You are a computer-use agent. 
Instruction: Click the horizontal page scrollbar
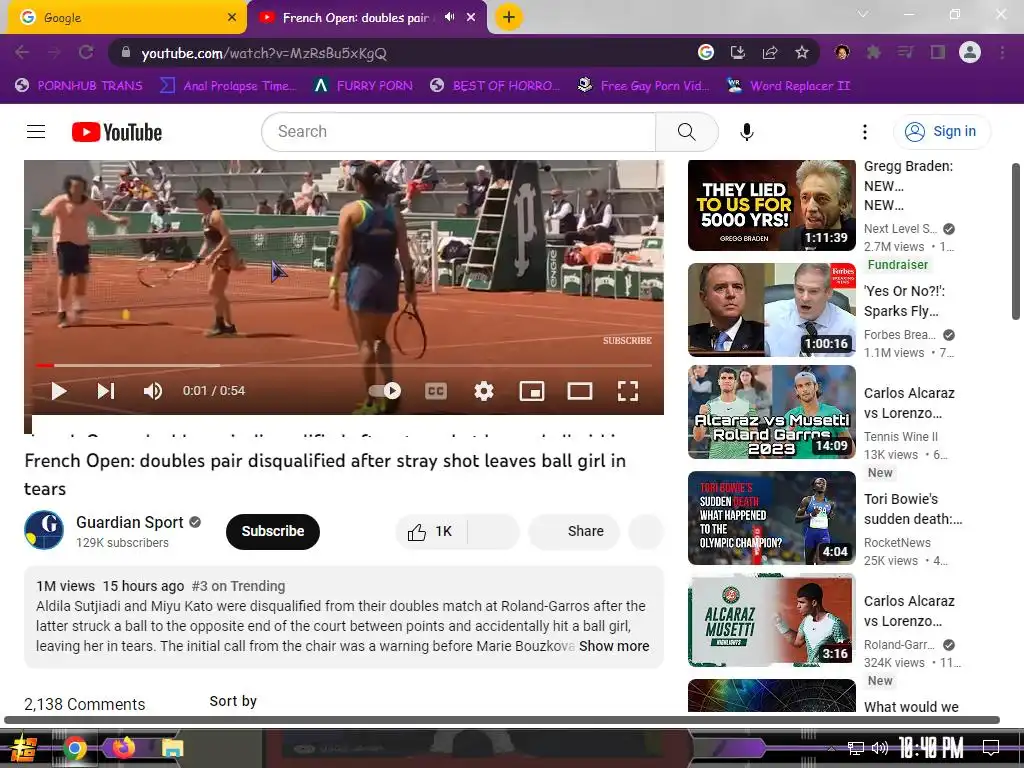pos(502,720)
